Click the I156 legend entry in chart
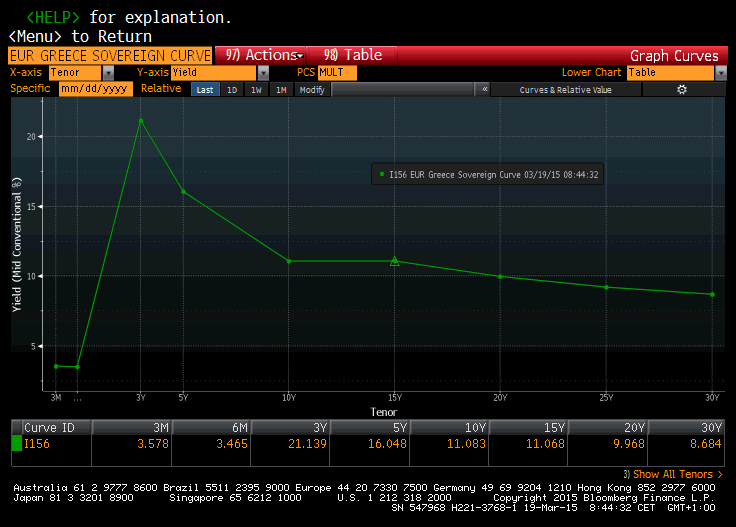Screen dimensions: 736x527 (x=488, y=175)
